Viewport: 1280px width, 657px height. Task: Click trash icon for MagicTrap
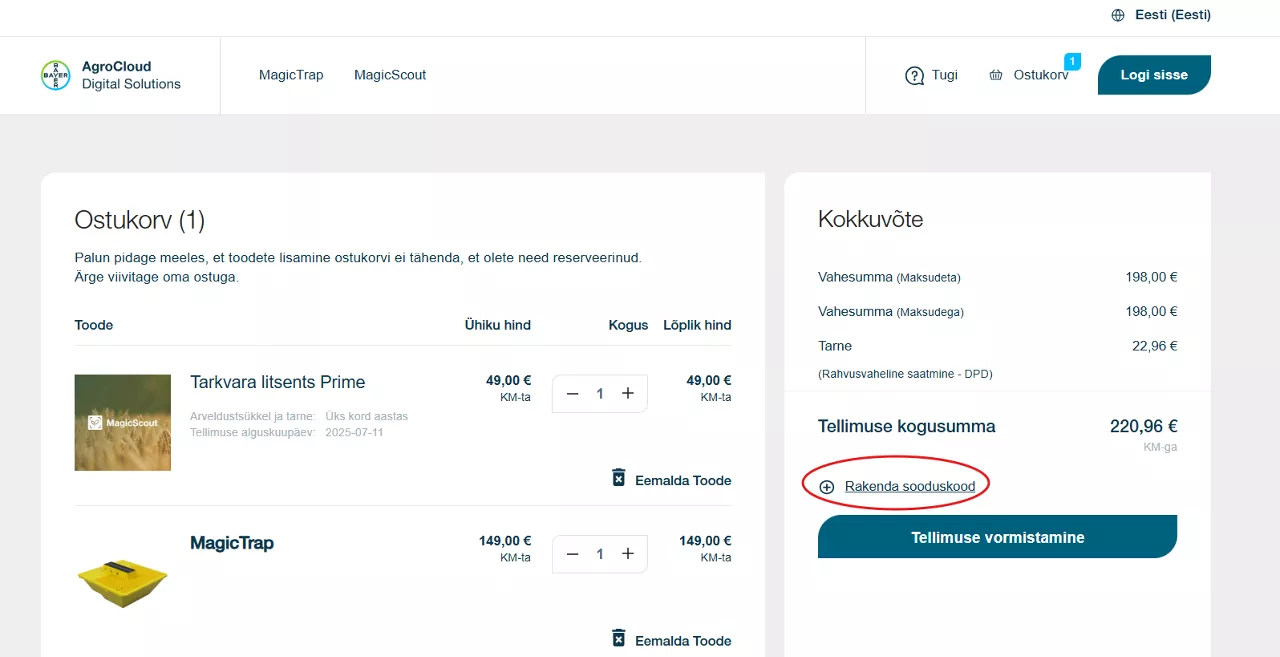619,638
